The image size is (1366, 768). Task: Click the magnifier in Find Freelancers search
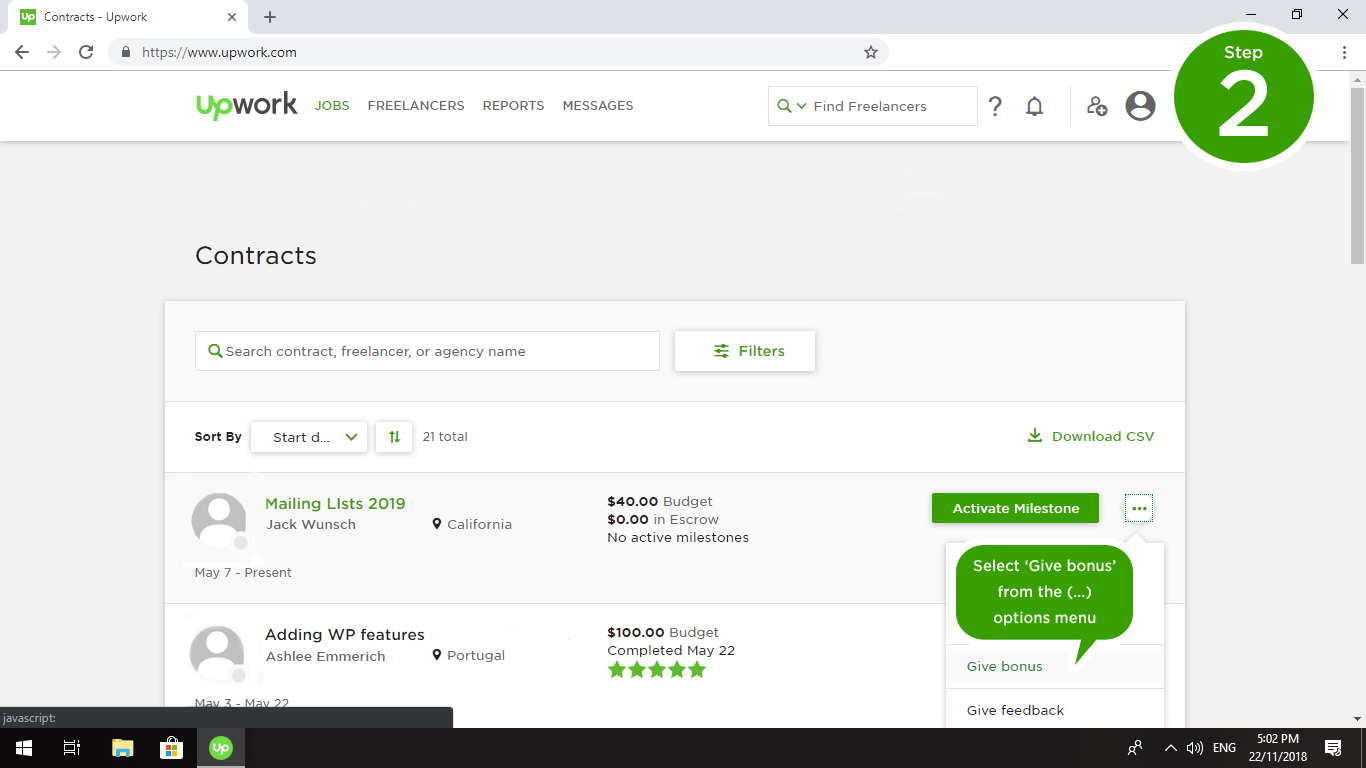pyautogui.click(x=784, y=105)
